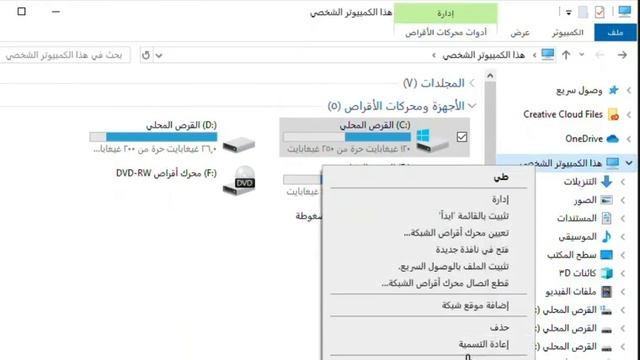Choose Pin to Start (تثبيت بالقائمة 'ابدأ')
This screenshot has height=360, width=640.
429,216
